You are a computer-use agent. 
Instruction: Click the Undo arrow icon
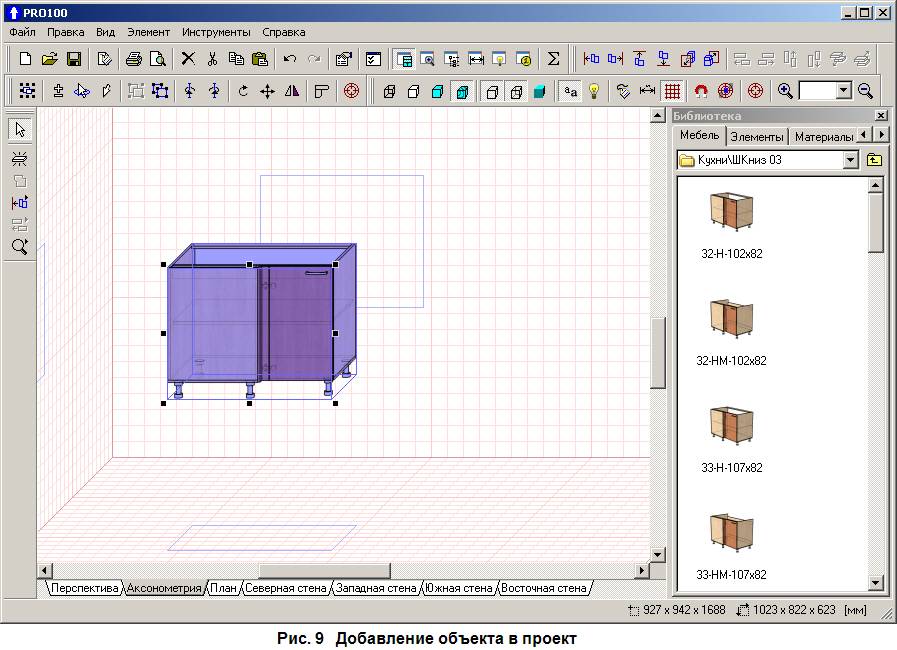pyautogui.click(x=290, y=59)
